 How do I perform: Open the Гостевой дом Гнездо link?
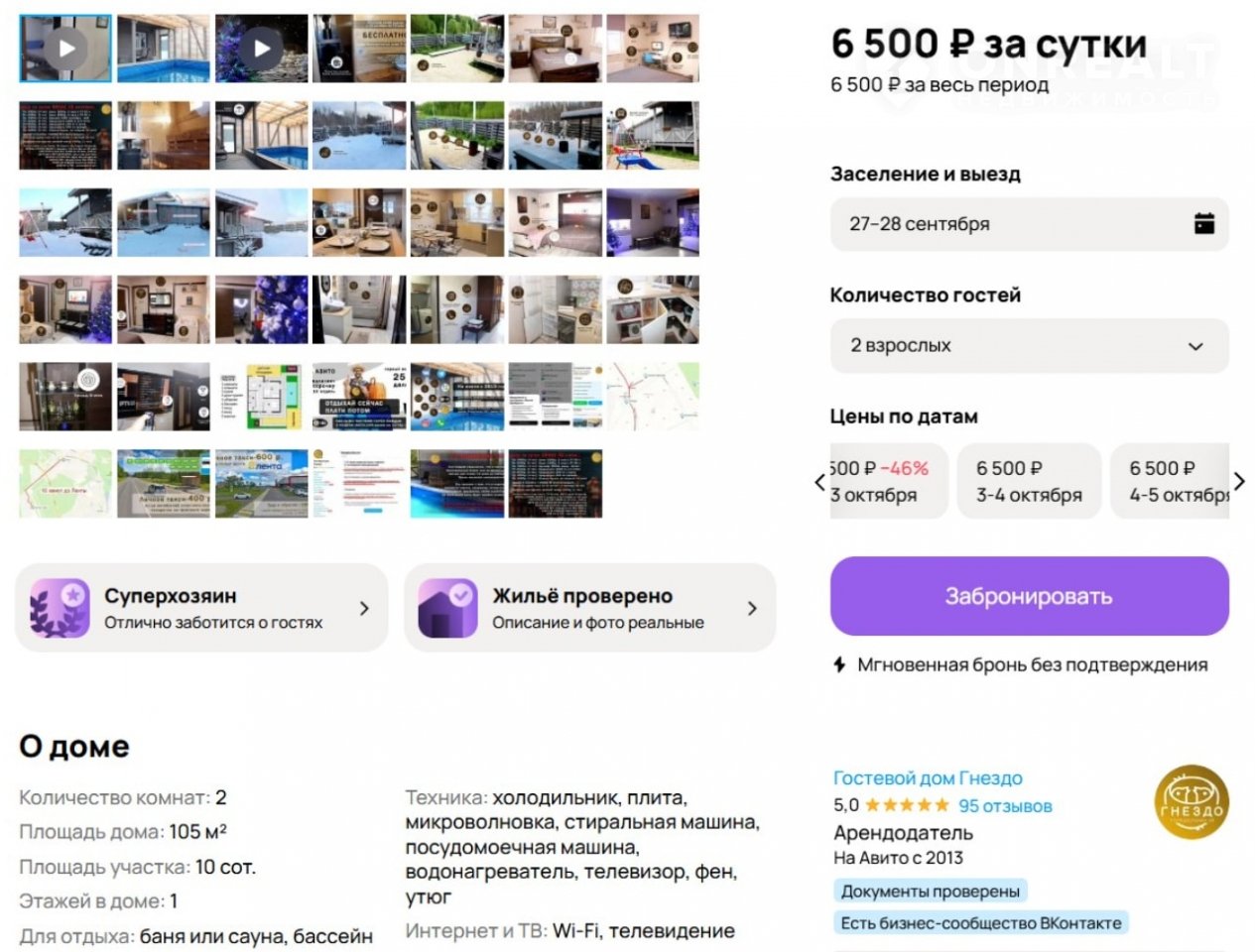pos(927,777)
